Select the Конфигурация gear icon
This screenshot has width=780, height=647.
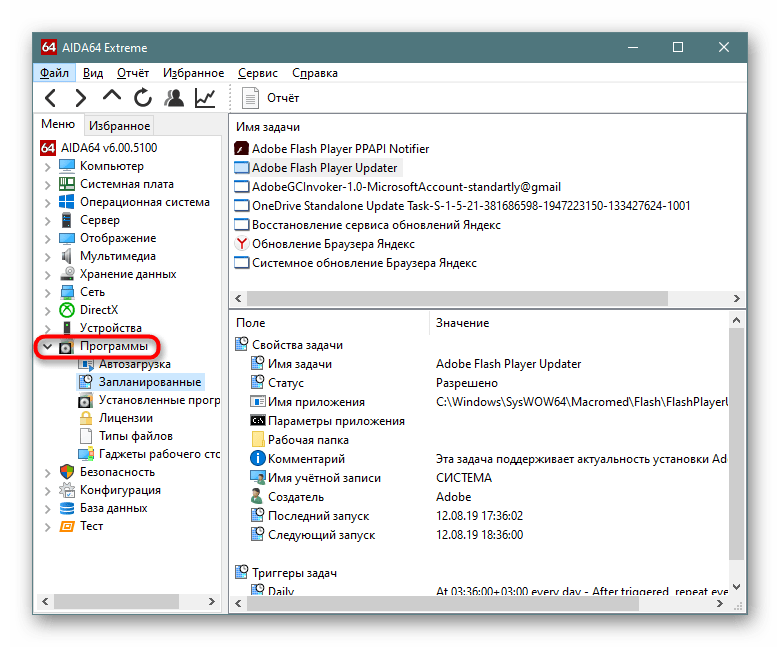point(67,490)
